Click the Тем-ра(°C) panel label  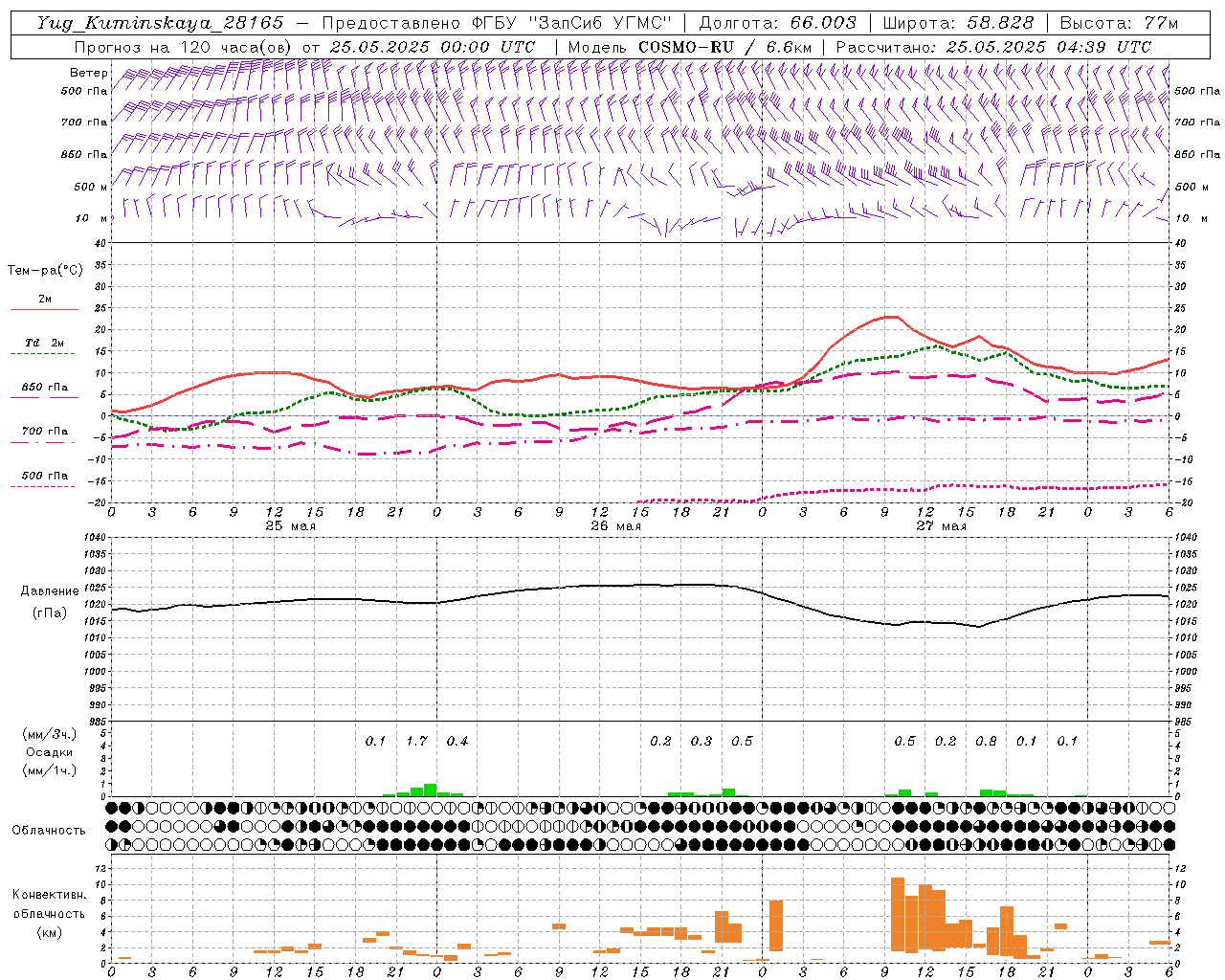(45, 270)
